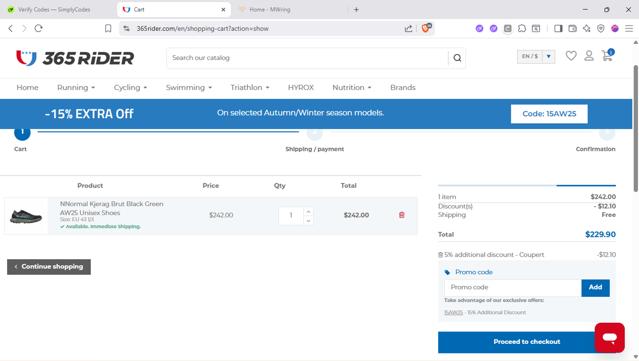
Task: Click the quantity input field
Action: pos(291,216)
